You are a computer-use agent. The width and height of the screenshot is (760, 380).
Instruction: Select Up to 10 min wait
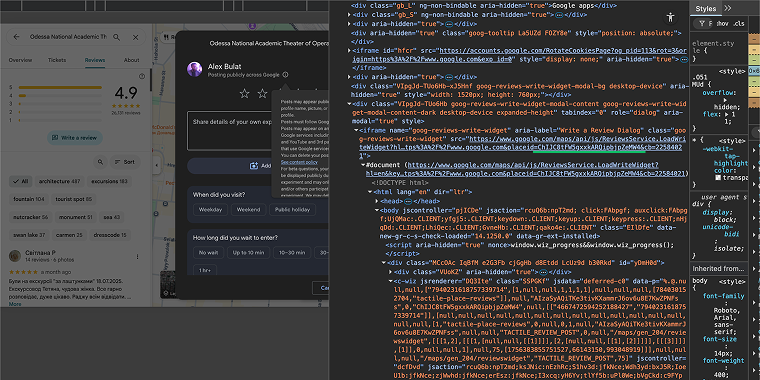pyautogui.click(x=248, y=253)
